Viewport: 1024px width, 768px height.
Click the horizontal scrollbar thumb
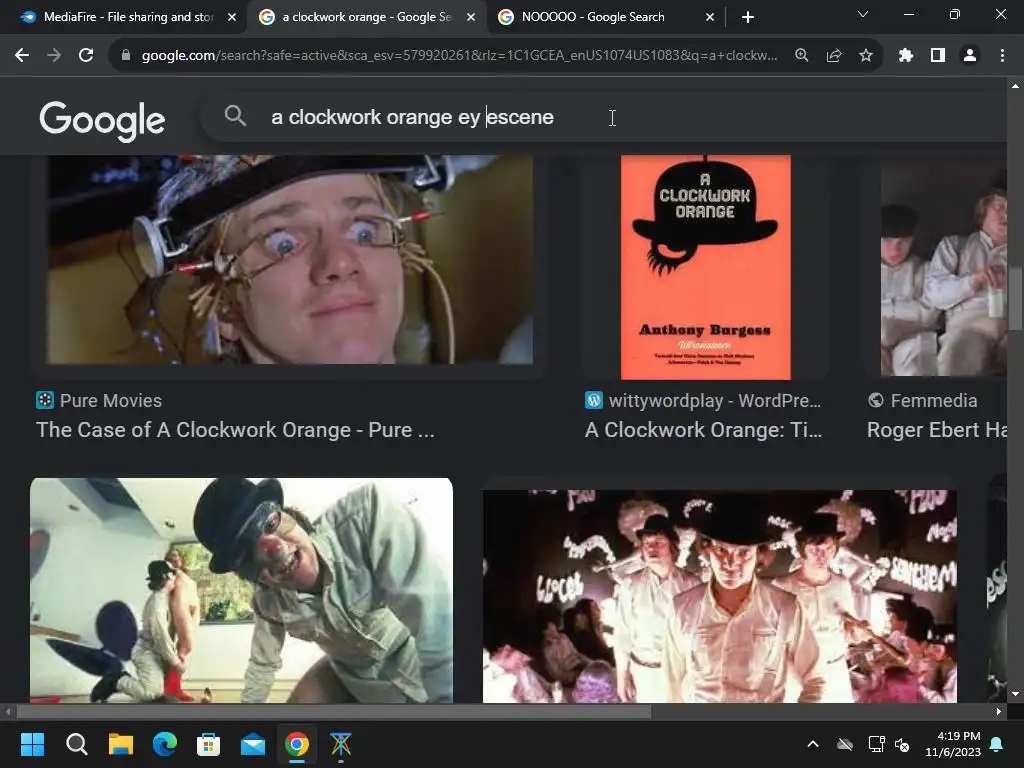(x=333, y=711)
